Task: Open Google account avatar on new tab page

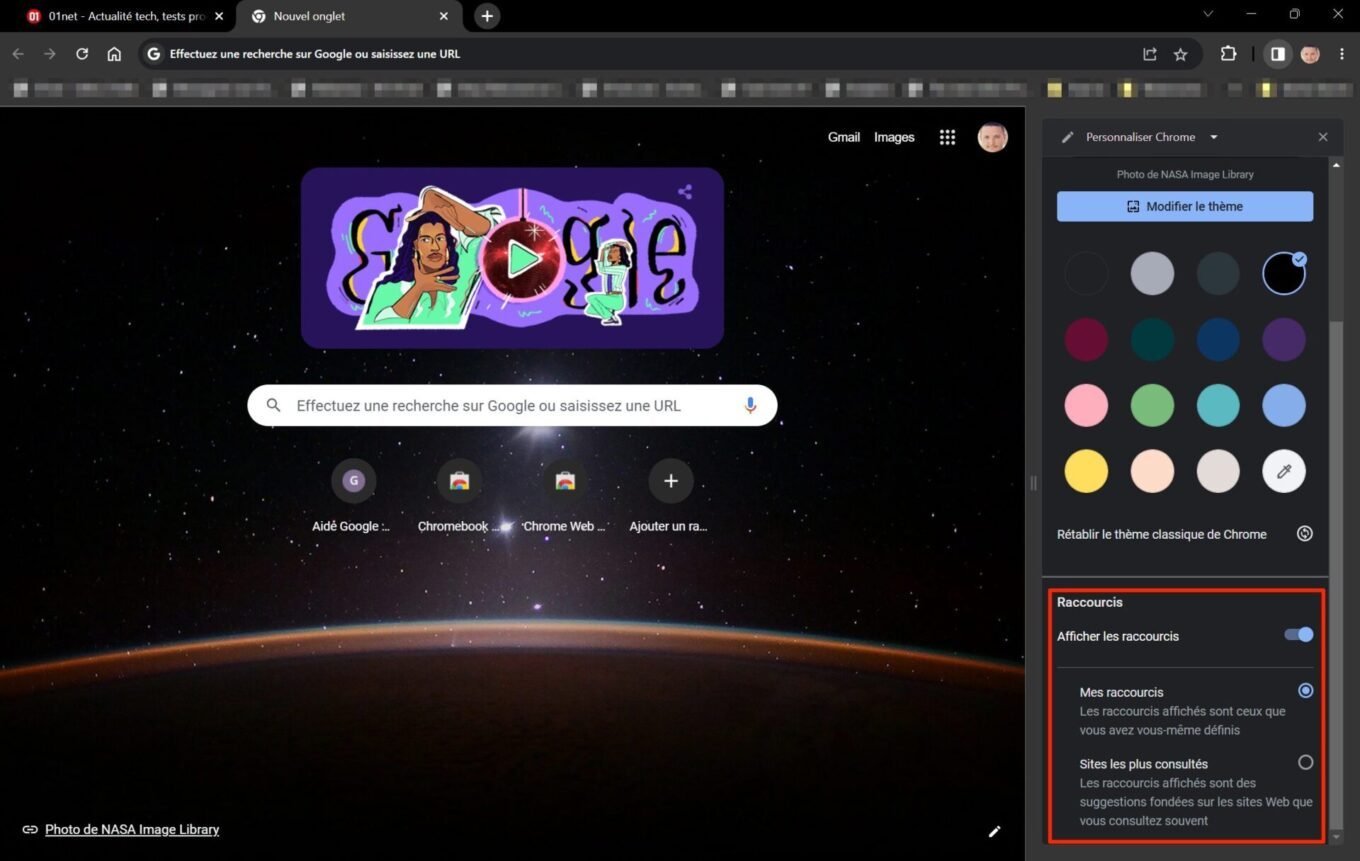Action: (992, 137)
